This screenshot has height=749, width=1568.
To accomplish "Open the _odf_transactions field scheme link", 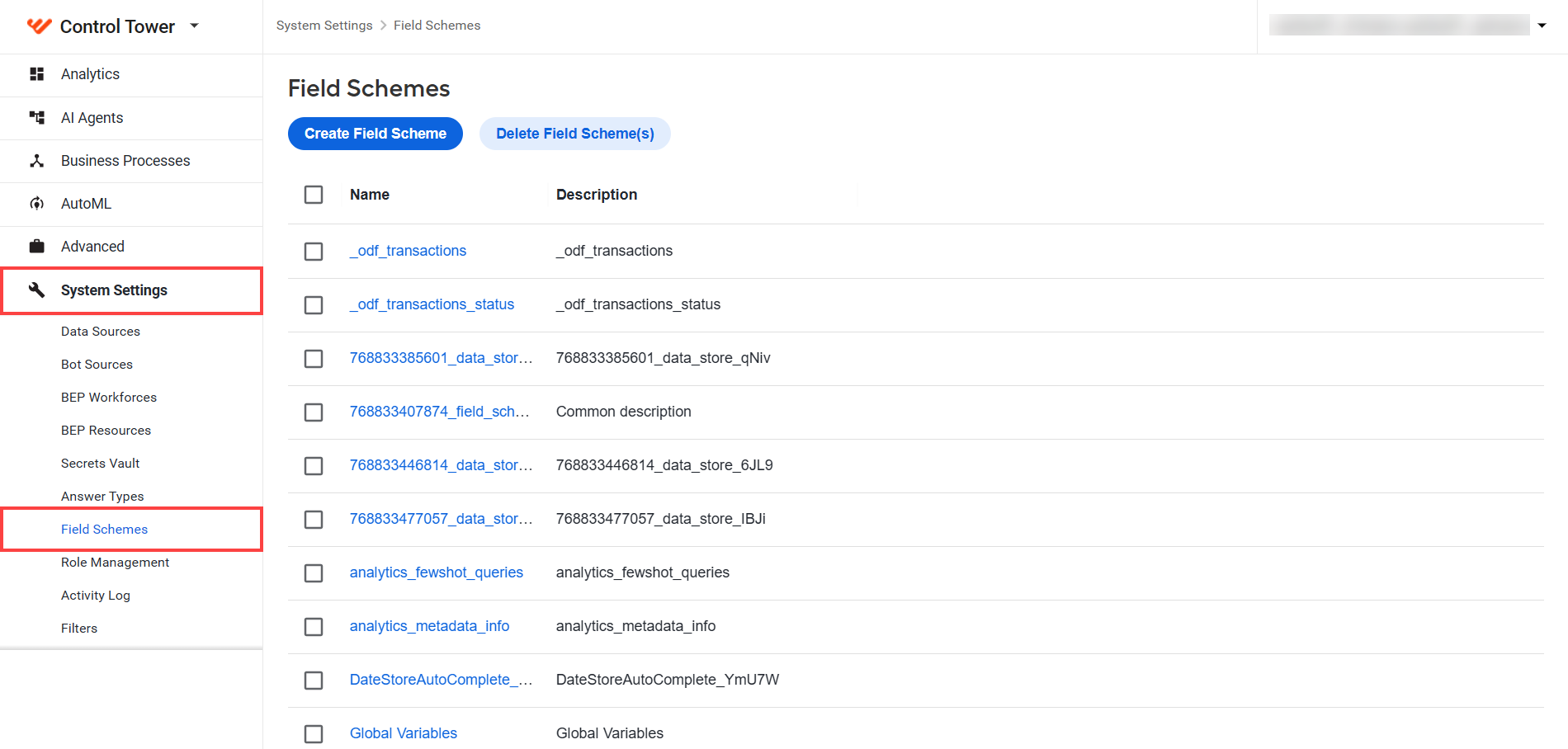I will (408, 251).
